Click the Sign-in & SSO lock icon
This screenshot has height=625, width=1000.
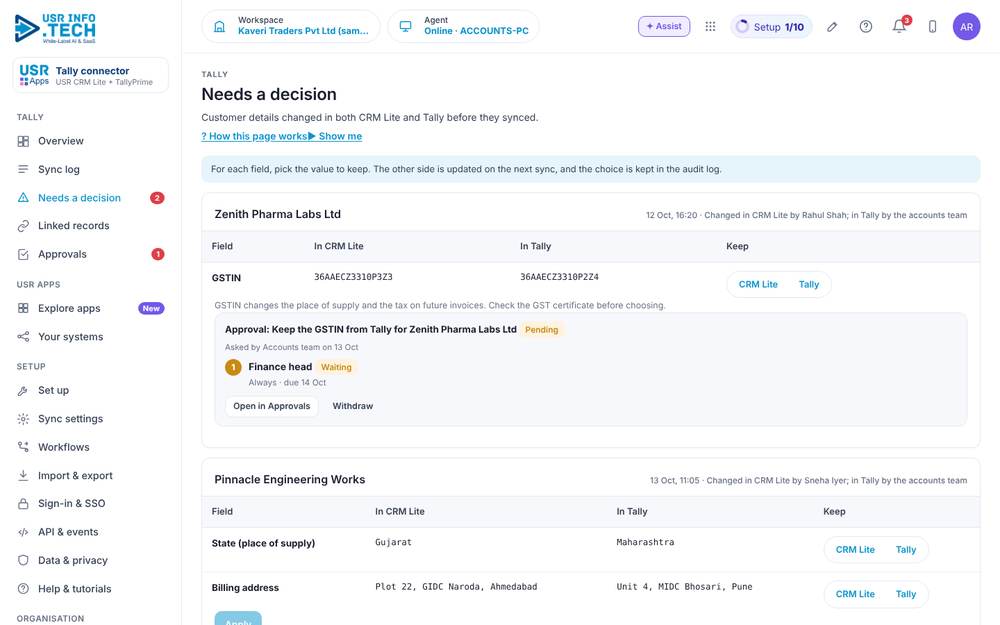click(23, 504)
